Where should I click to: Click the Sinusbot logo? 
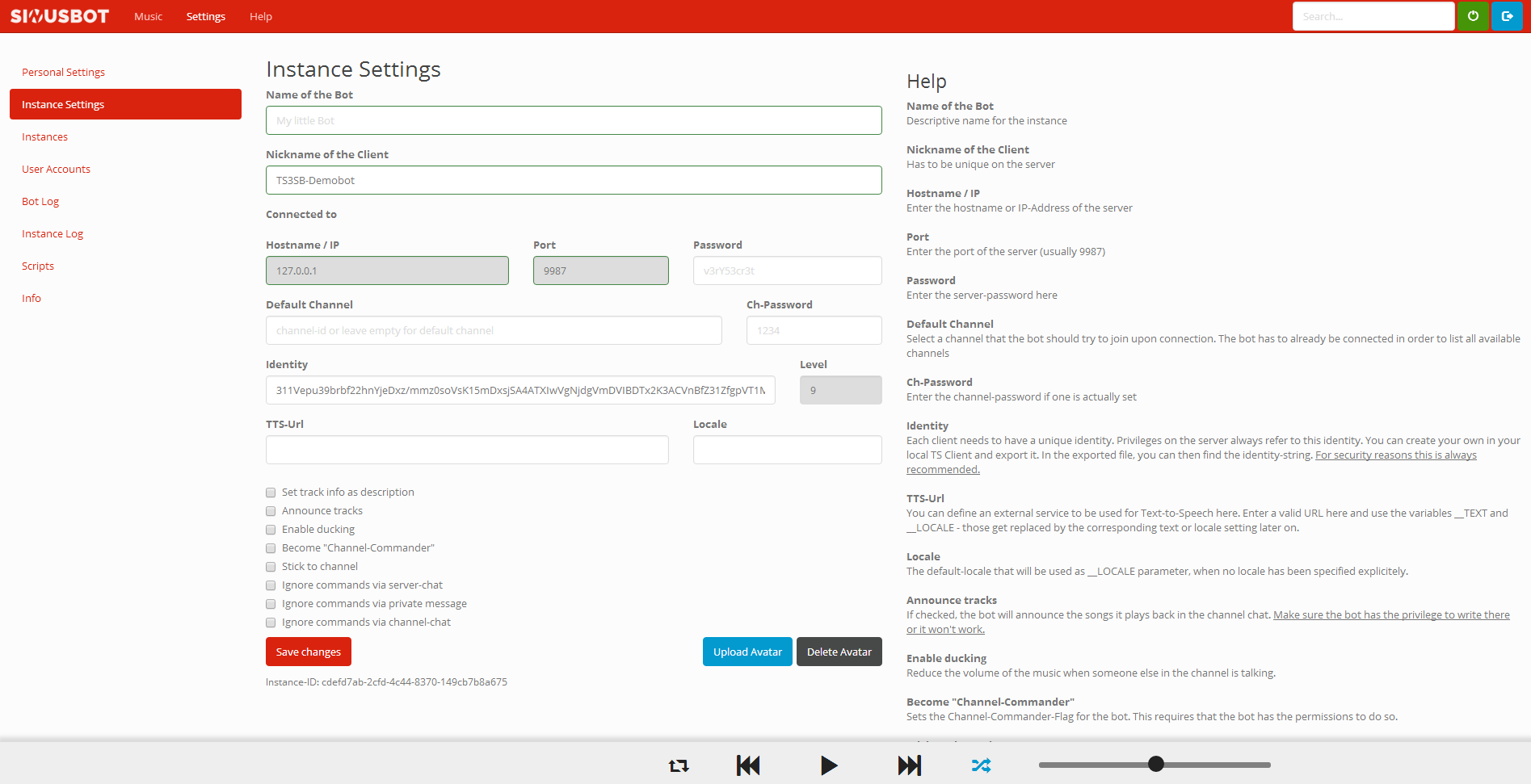[x=59, y=16]
